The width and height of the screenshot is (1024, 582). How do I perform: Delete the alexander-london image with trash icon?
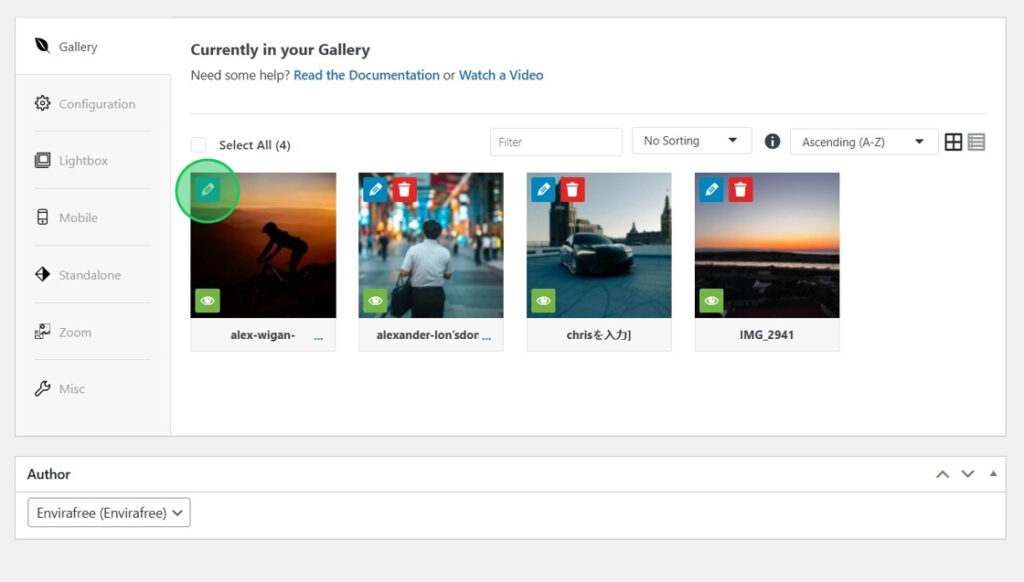pos(404,189)
